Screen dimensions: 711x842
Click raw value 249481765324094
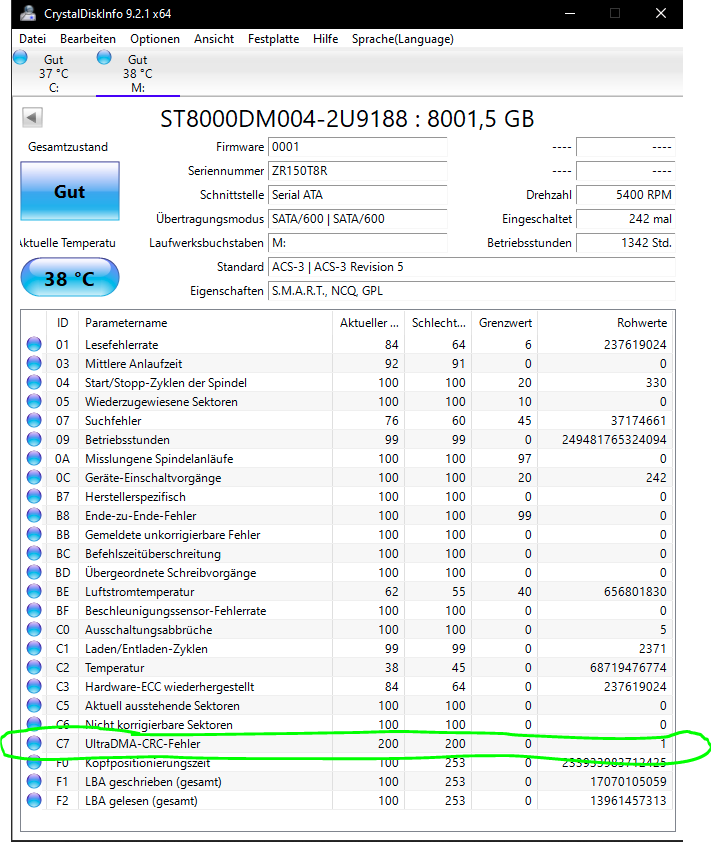click(614, 440)
